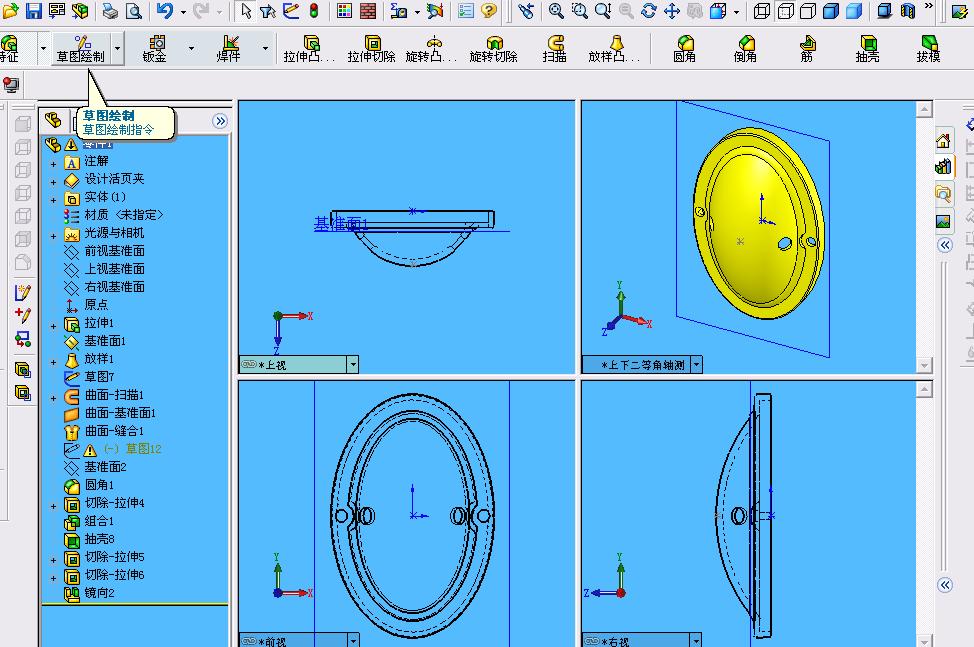Click the 抽壳 shell tool
The image size is (974, 647).
point(867,49)
